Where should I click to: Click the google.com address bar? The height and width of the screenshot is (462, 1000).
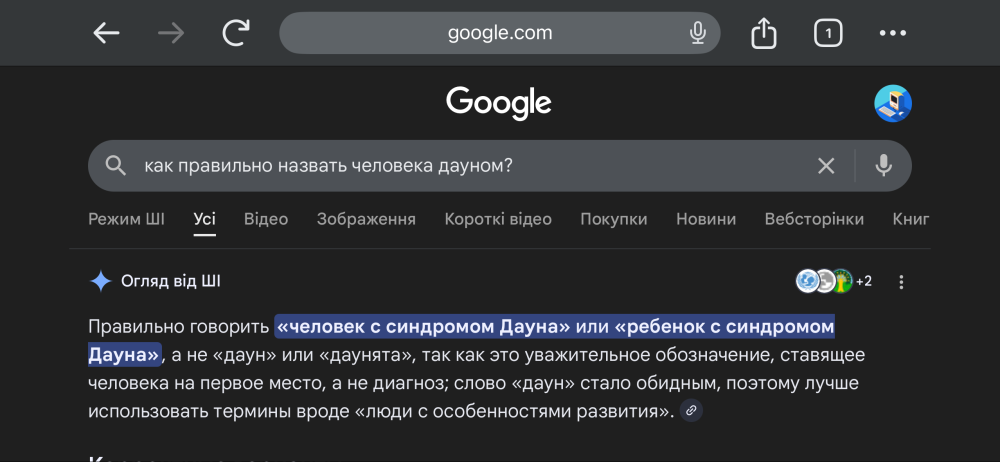click(x=500, y=33)
